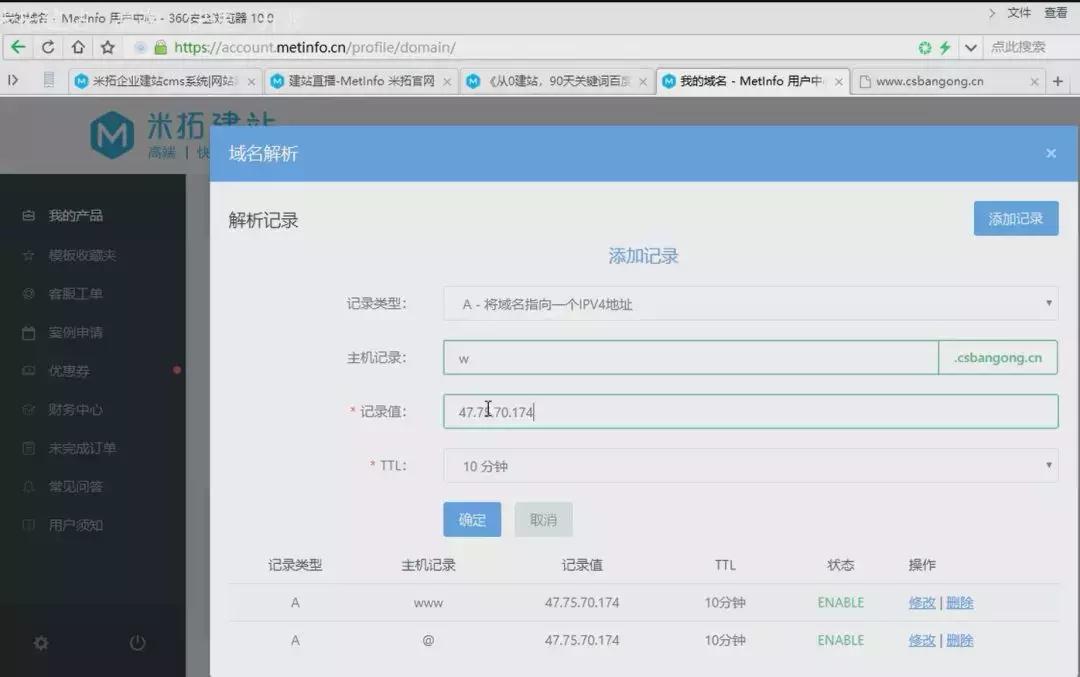Click the bookmark star in address bar
The height and width of the screenshot is (677, 1080).
click(106, 46)
